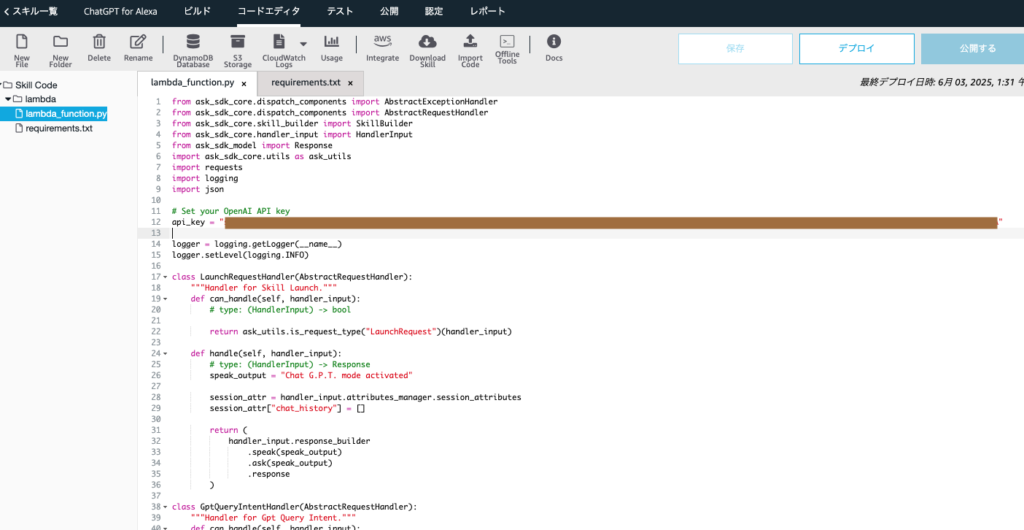The height and width of the screenshot is (530, 1024).
Task: Expand the CloudWatch Logs dropdown arrow
Action: click(x=303, y=44)
